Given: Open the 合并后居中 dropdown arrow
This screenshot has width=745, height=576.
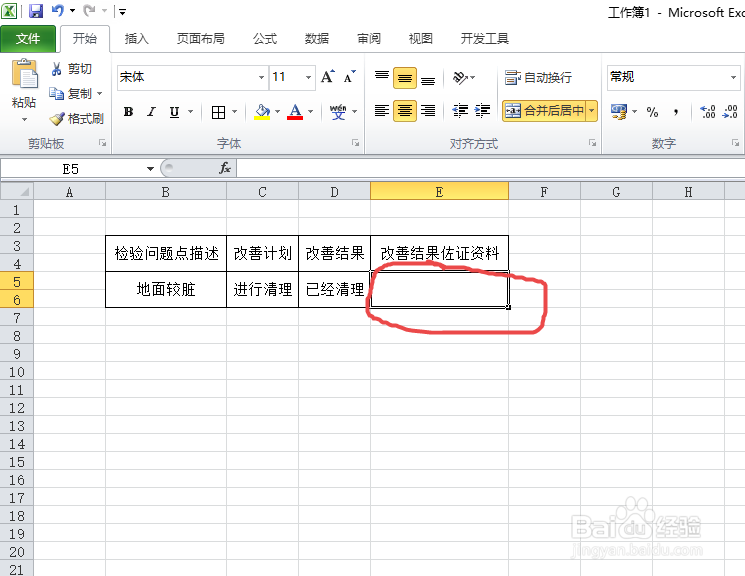Looking at the screenshot, I should pos(592,111).
